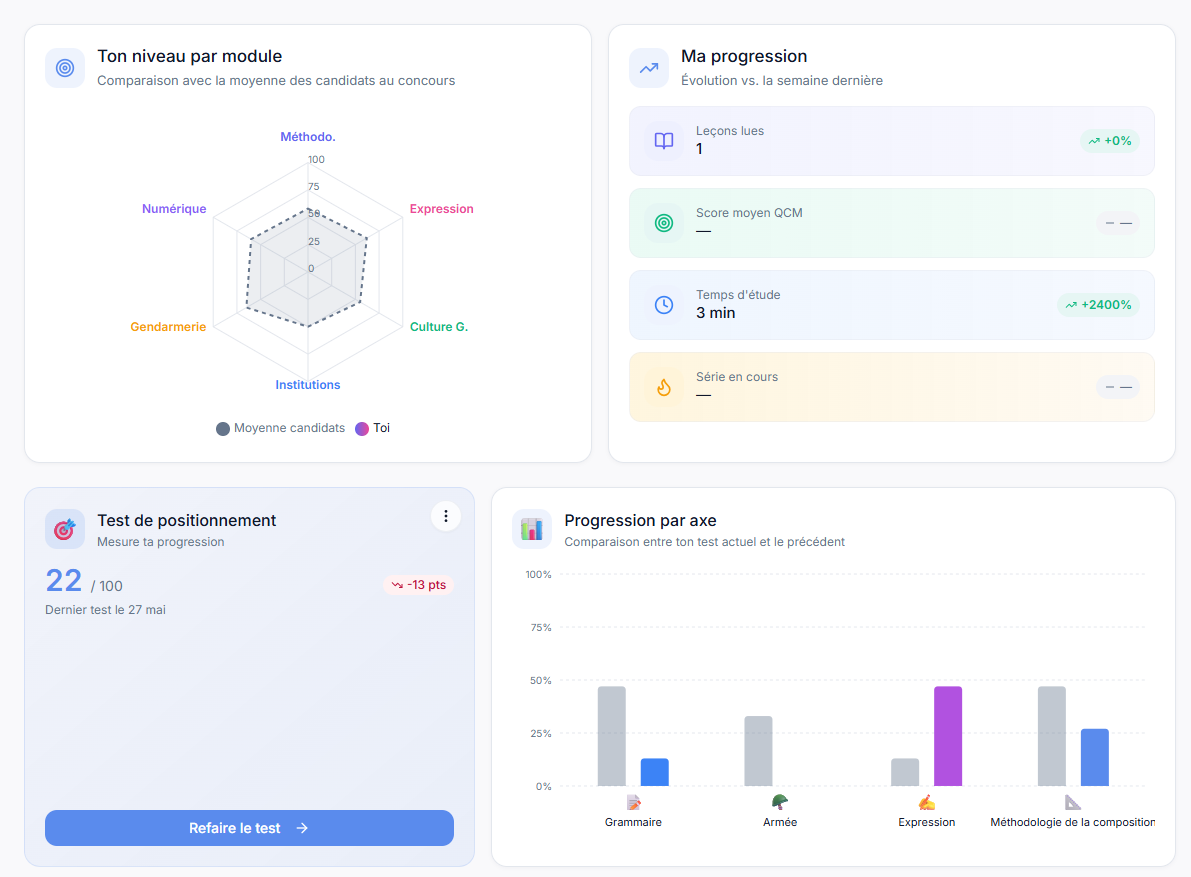Click the clock icon for Temps d'étude

[x=664, y=305]
